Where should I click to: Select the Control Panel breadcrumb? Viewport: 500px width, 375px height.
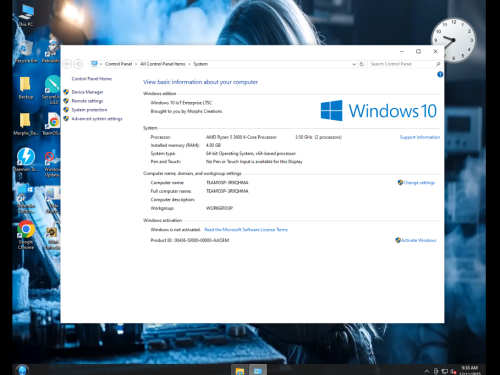pyautogui.click(x=118, y=64)
